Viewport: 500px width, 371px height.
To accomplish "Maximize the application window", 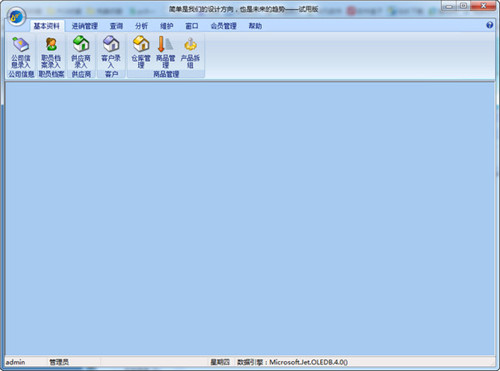I will 463,6.
